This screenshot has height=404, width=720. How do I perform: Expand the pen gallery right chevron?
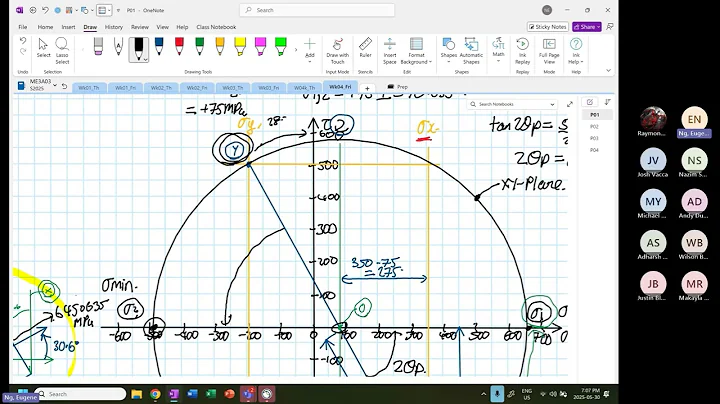[296, 49]
